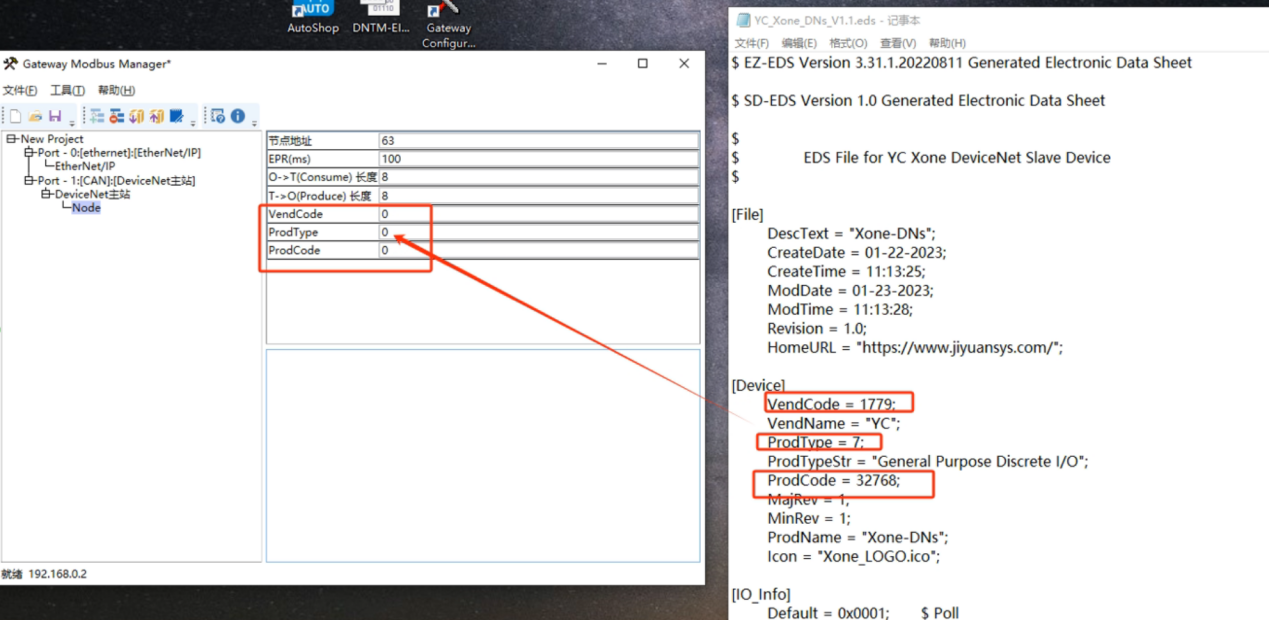The height and width of the screenshot is (620, 1269).
Task: Collapse the New Project tree root
Action: 12,139
